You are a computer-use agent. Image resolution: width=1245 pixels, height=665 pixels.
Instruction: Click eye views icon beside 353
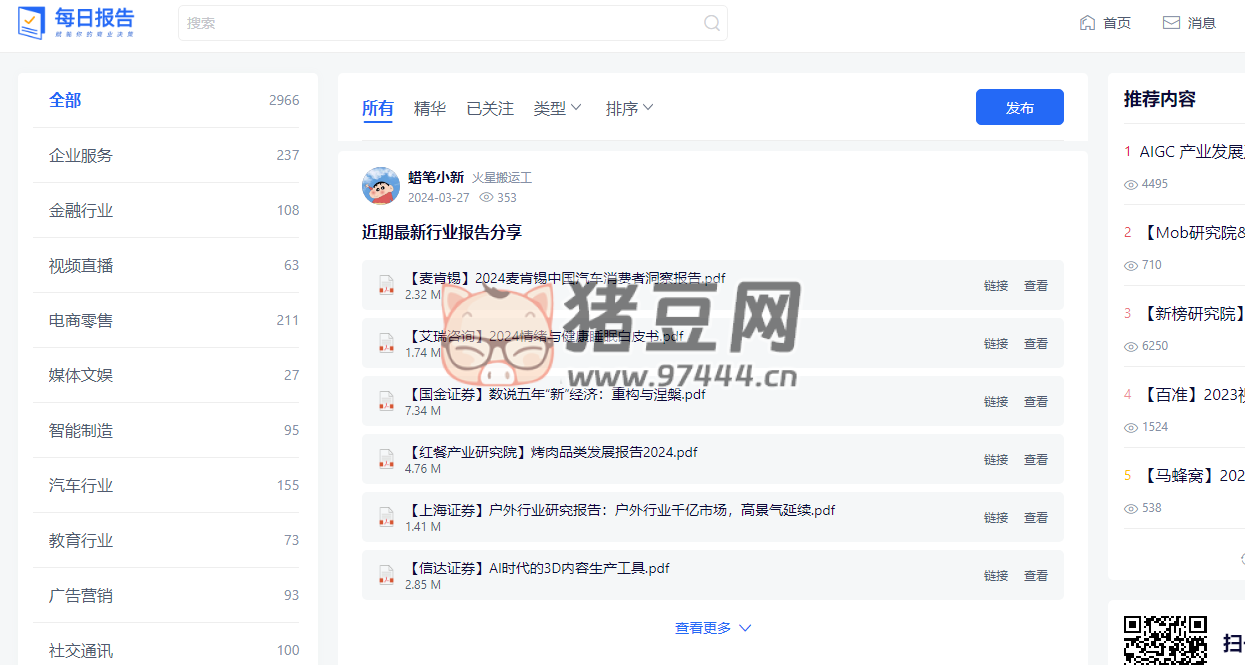[x=486, y=198]
